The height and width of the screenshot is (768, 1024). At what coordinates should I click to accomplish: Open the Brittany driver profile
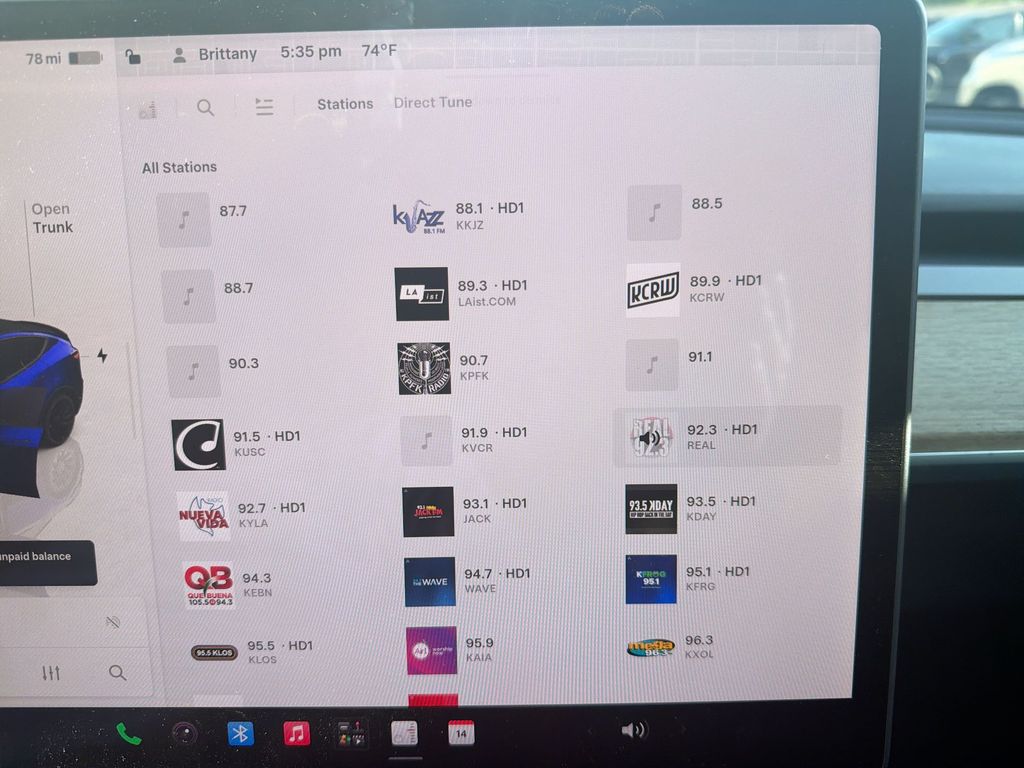[215, 54]
